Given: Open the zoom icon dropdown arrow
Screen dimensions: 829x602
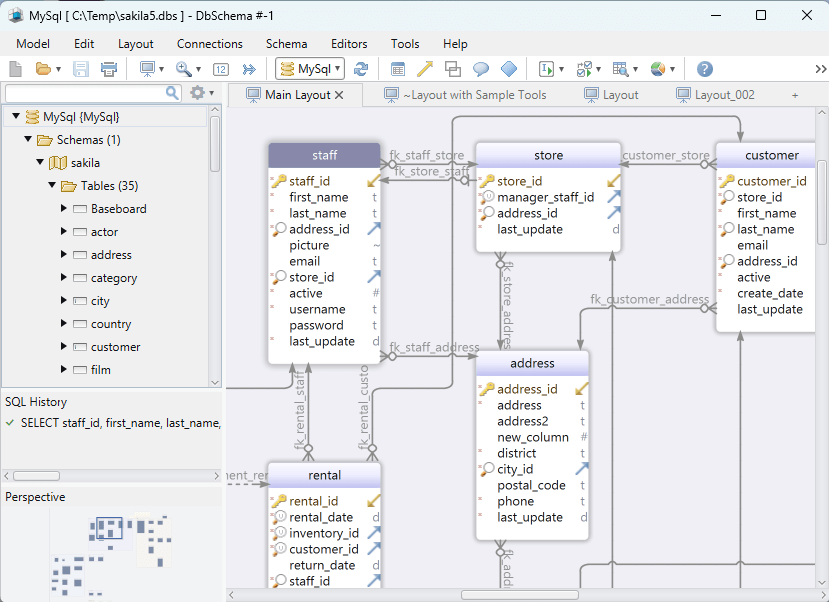Looking at the screenshot, I should (198, 69).
